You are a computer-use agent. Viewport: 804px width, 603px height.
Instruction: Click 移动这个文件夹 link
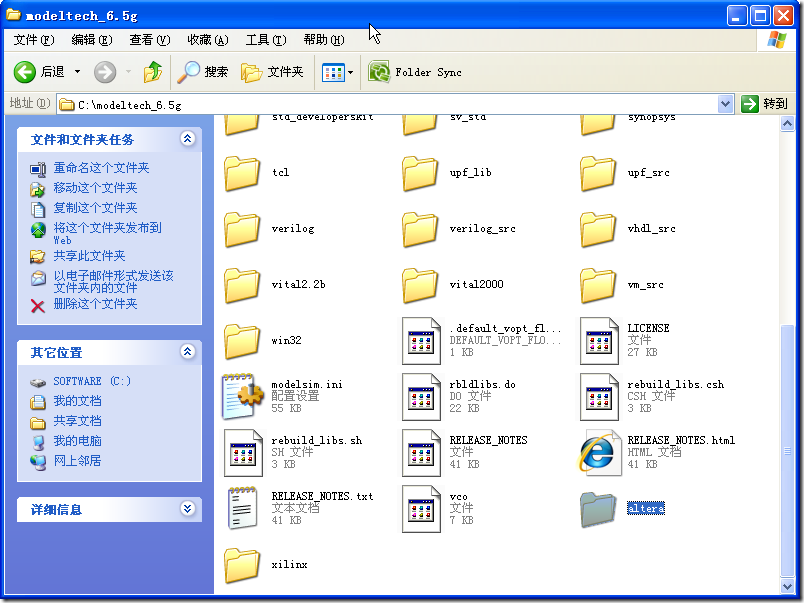pyautogui.click(x=95, y=188)
